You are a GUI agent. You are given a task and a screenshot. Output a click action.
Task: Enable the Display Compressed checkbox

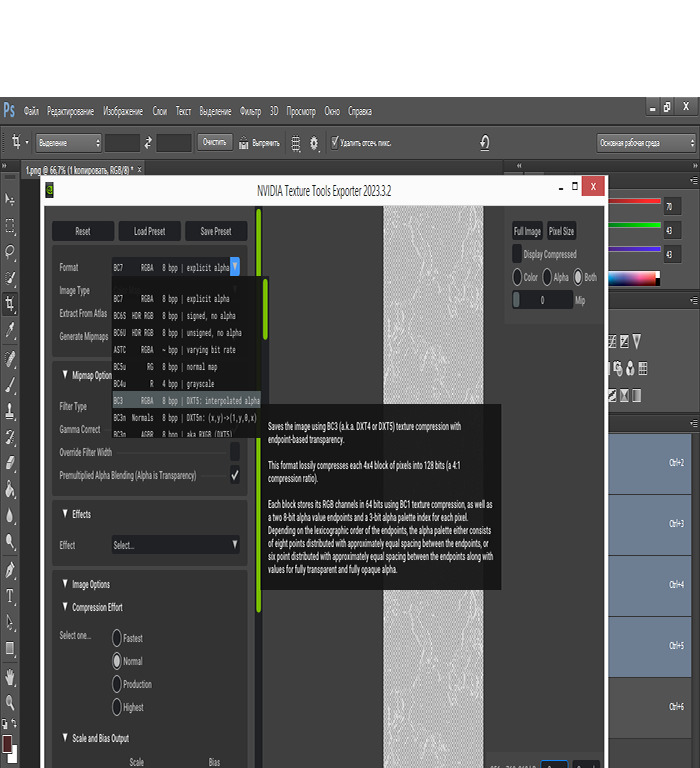pyautogui.click(x=517, y=254)
